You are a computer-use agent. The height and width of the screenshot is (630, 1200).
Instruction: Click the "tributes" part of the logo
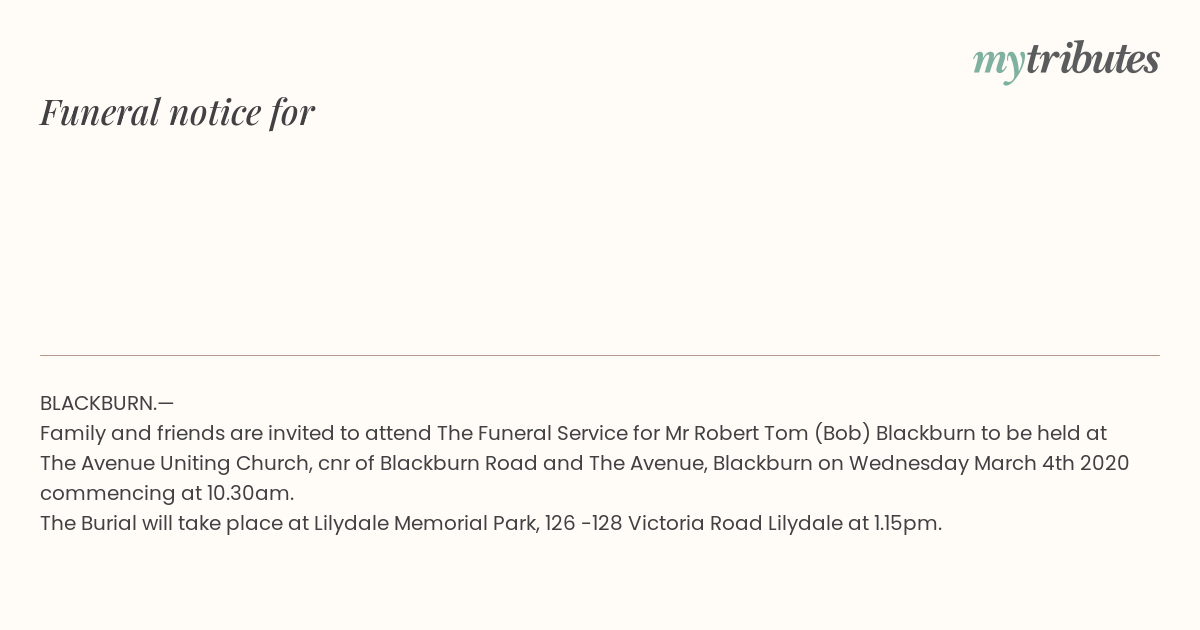1092,59
